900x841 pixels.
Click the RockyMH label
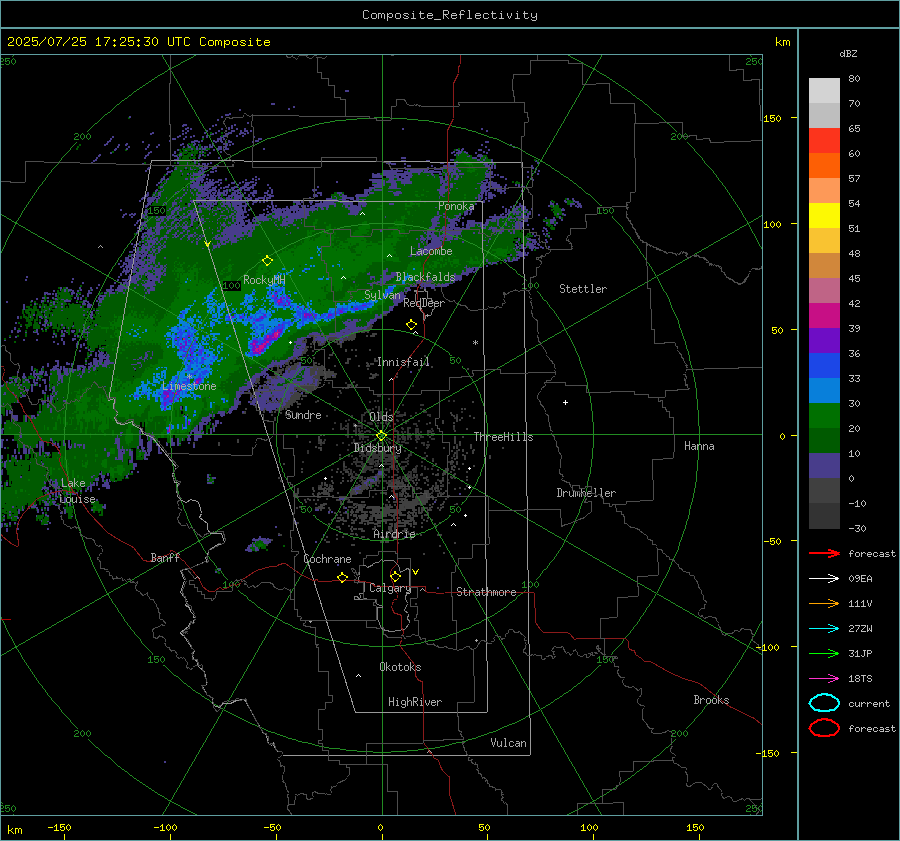tap(264, 280)
